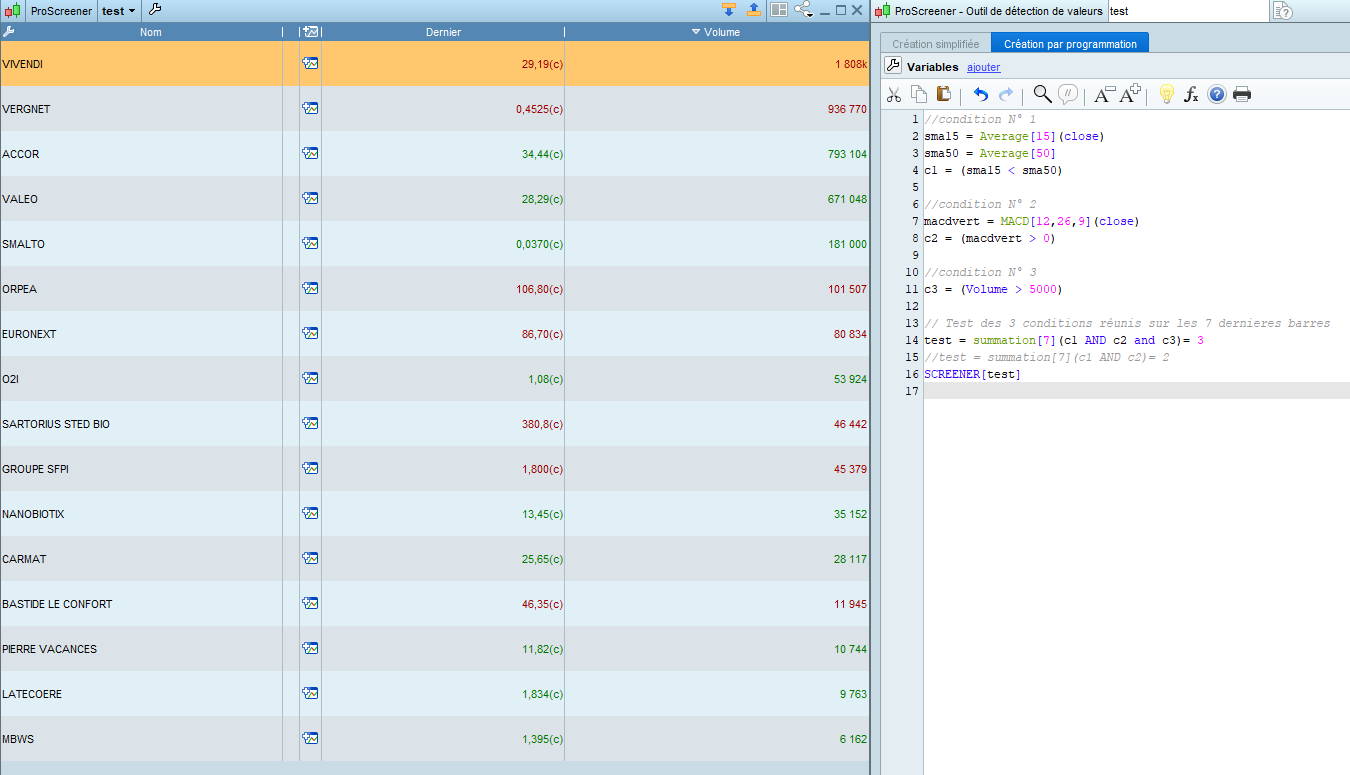Screen dimensions: 1350x775
Task: Select Création par programmation tab
Action: coord(1070,44)
